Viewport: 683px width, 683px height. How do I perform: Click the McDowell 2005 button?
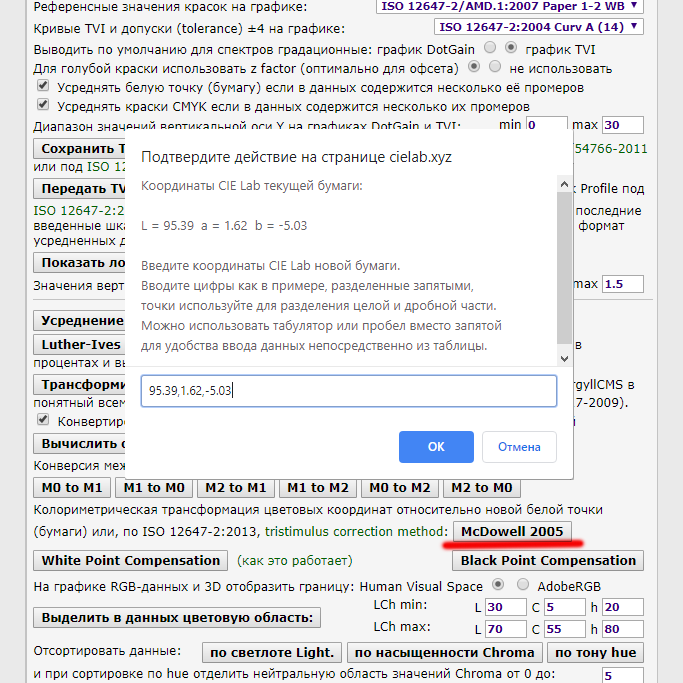pos(511,531)
